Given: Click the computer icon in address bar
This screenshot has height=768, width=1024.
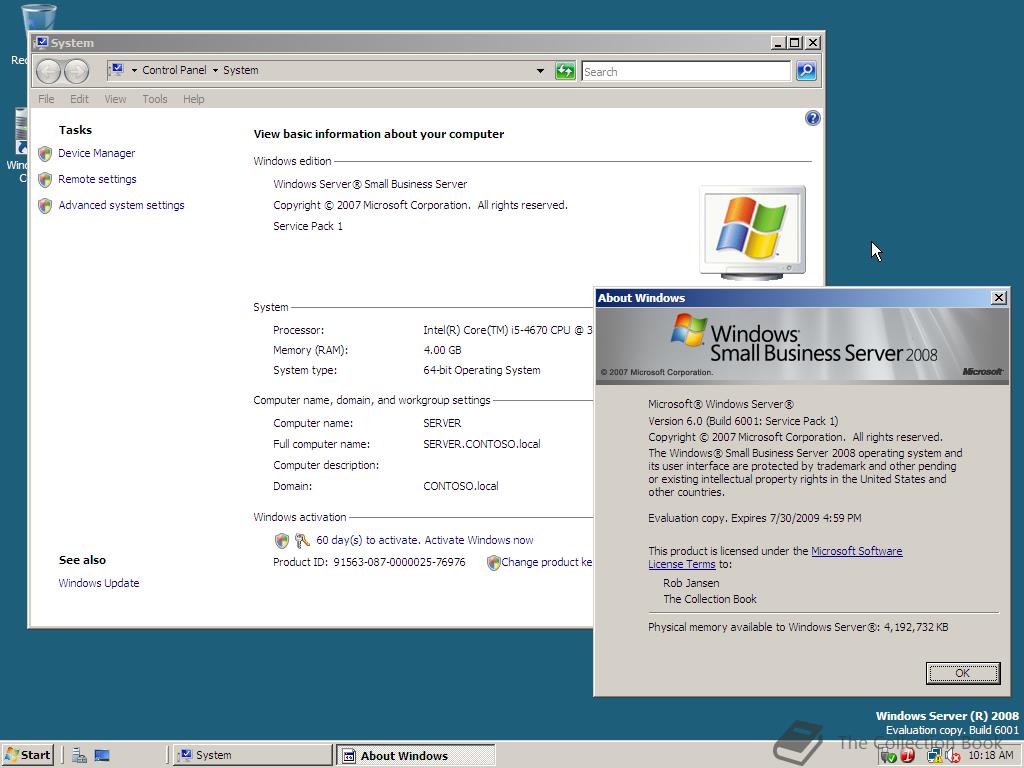Looking at the screenshot, I should [x=116, y=69].
